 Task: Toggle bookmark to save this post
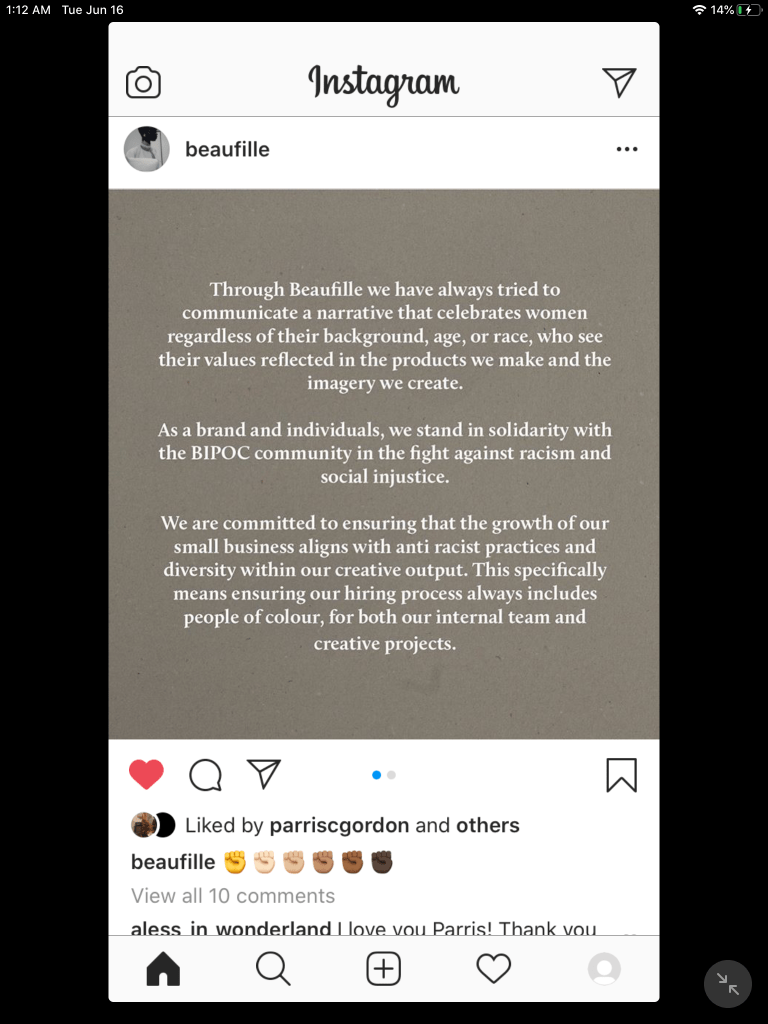(x=621, y=775)
